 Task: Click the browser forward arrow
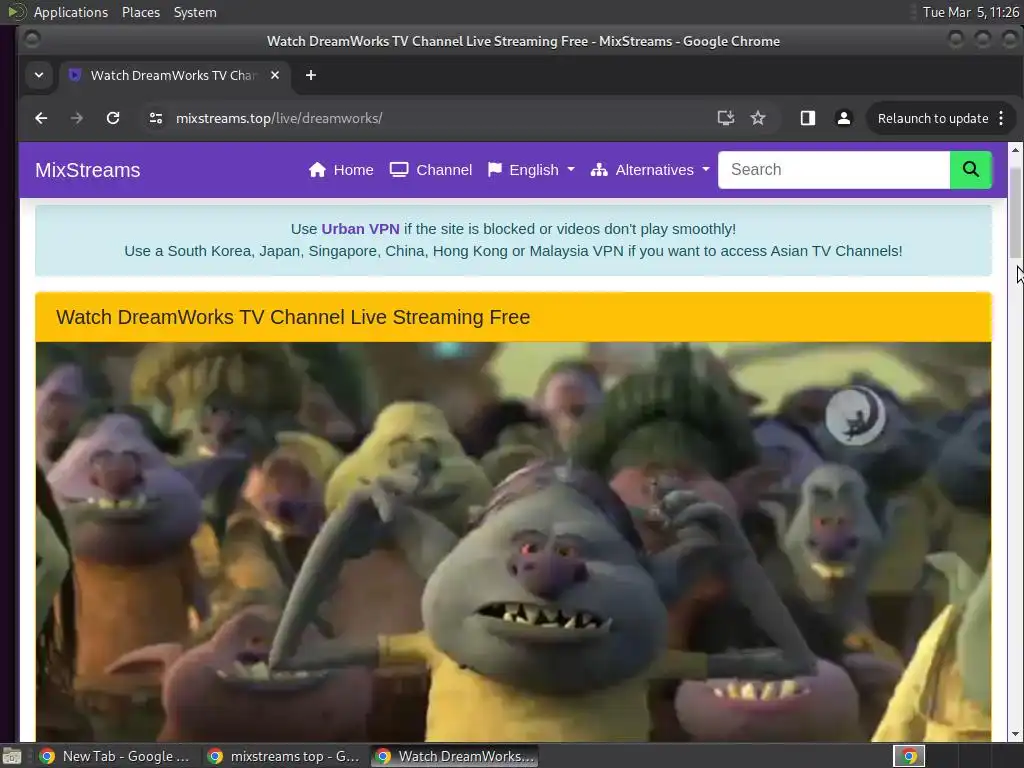pos(76,118)
